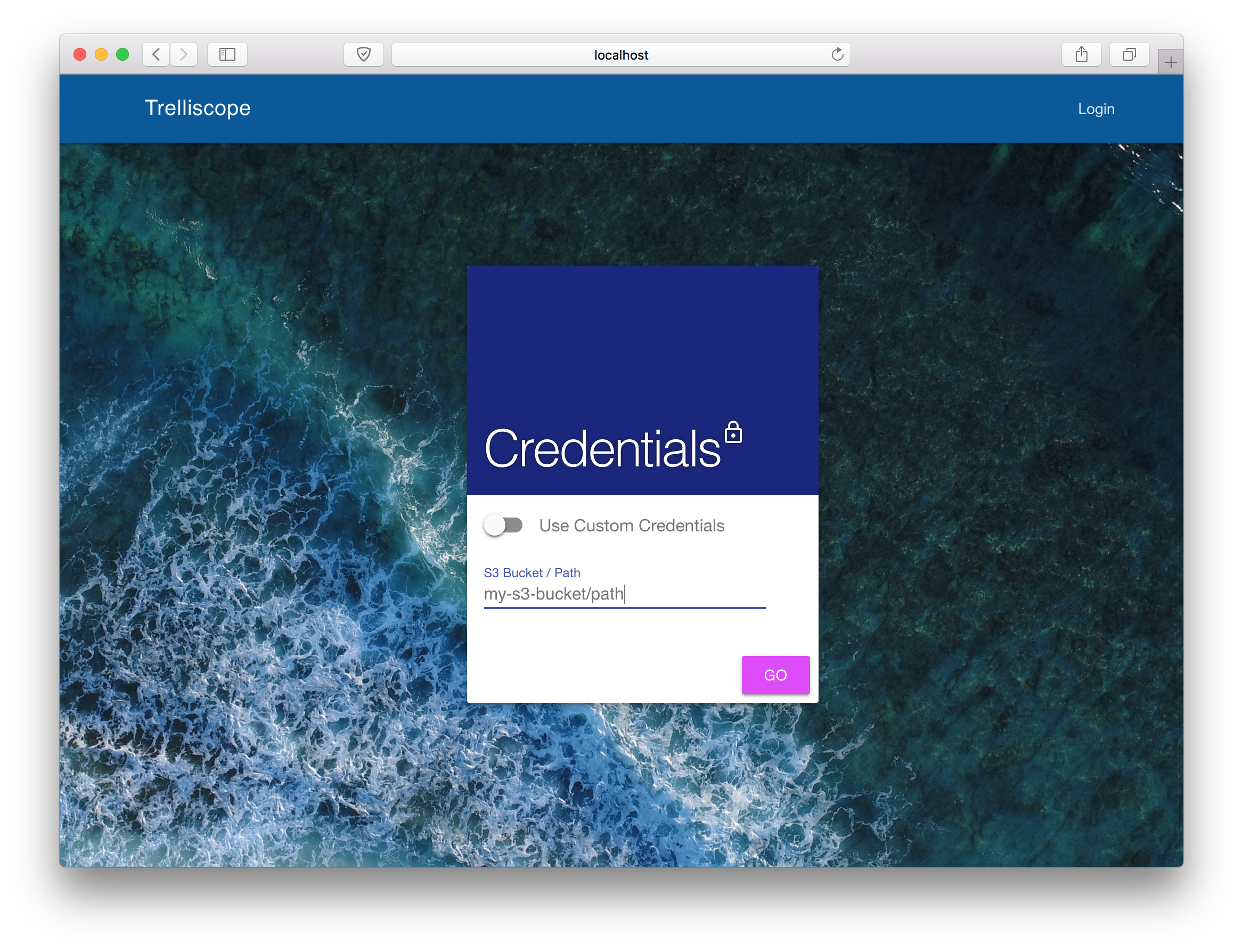Image resolution: width=1243 pixels, height=952 pixels.
Task: Click the browser forward arrow
Action: [x=184, y=54]
